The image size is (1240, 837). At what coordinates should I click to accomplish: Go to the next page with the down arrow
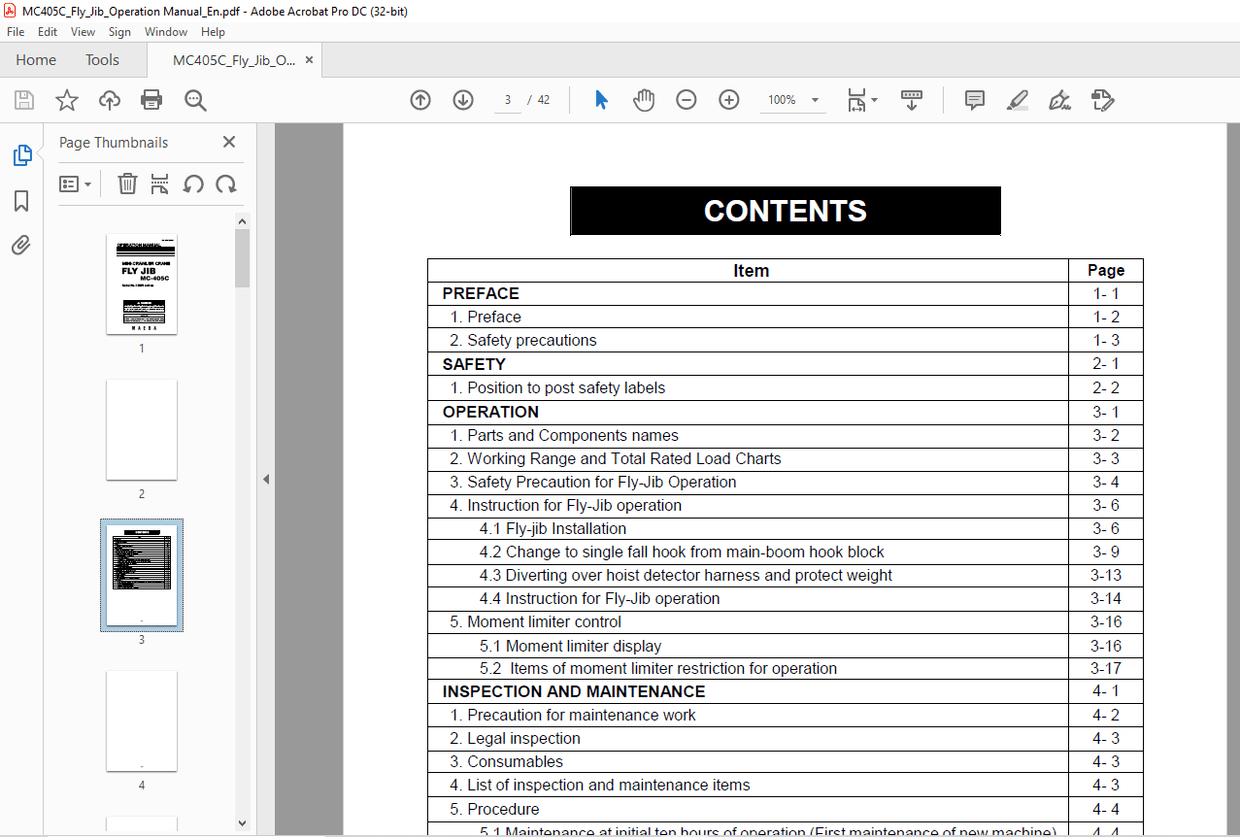click(x=462, y=100)
